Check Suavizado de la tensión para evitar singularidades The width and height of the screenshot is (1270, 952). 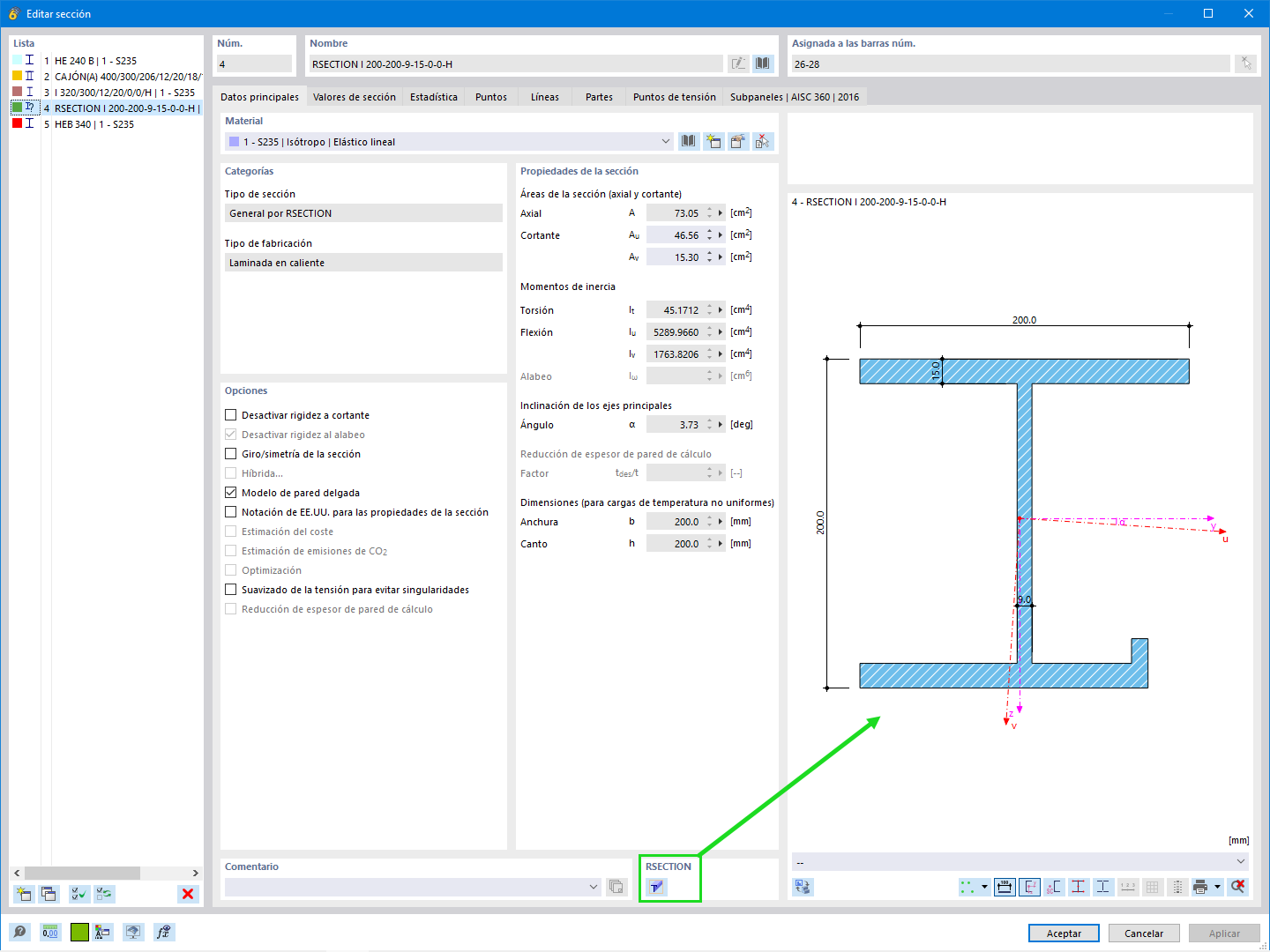point(230,589)
